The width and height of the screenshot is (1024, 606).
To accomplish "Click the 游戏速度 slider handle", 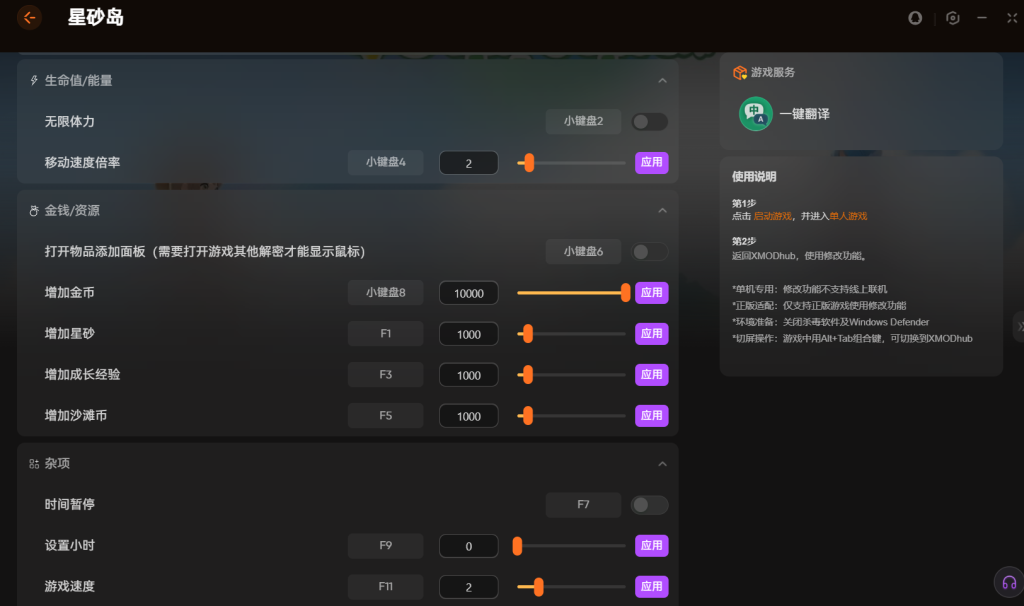I will tap(539, 587).
